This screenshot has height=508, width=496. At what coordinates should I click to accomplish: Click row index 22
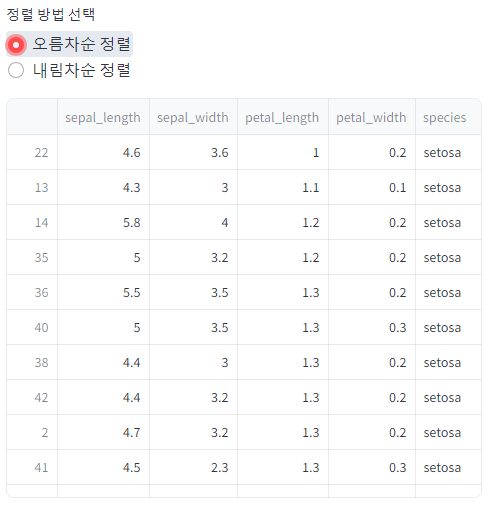point(32,152)
